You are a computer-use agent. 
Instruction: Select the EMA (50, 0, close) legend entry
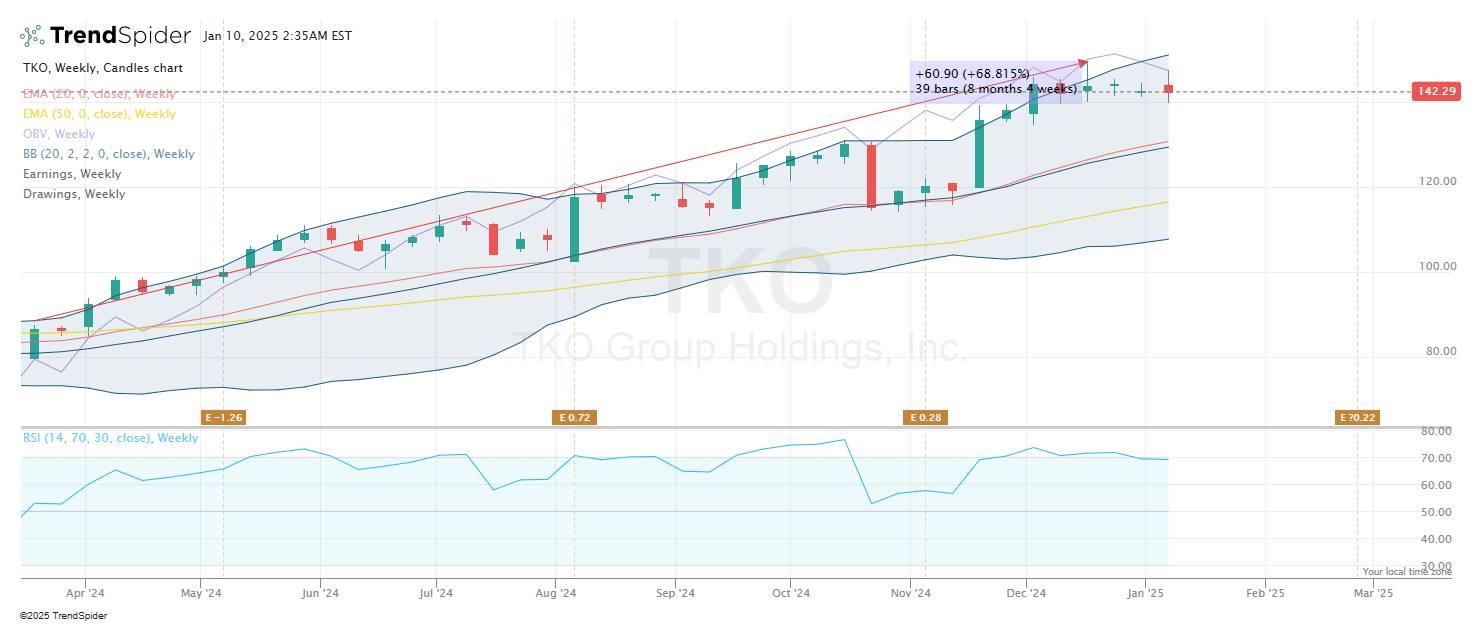point(99,113)
